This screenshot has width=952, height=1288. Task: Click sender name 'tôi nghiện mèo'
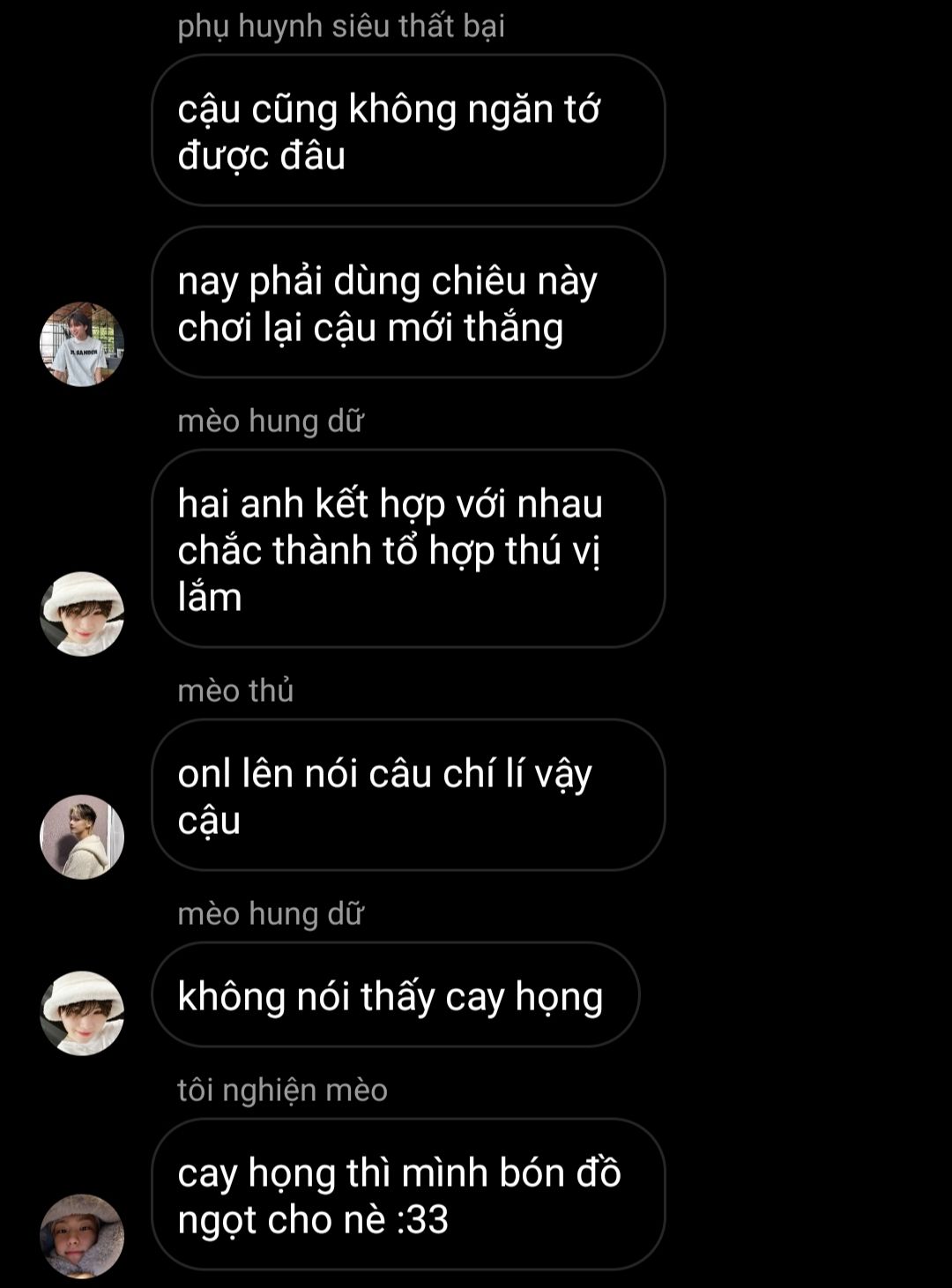[x=282, y=1091]
